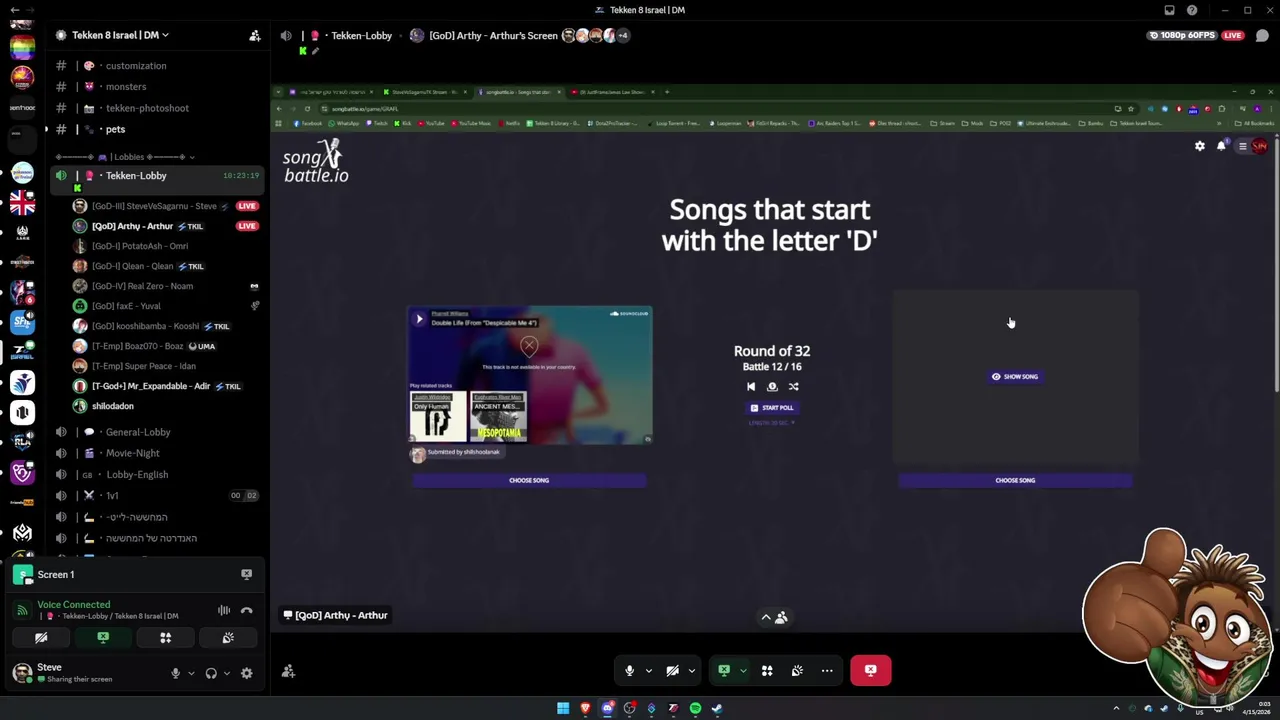Mute Steve's microphone in user panel

tap(175, 673)
